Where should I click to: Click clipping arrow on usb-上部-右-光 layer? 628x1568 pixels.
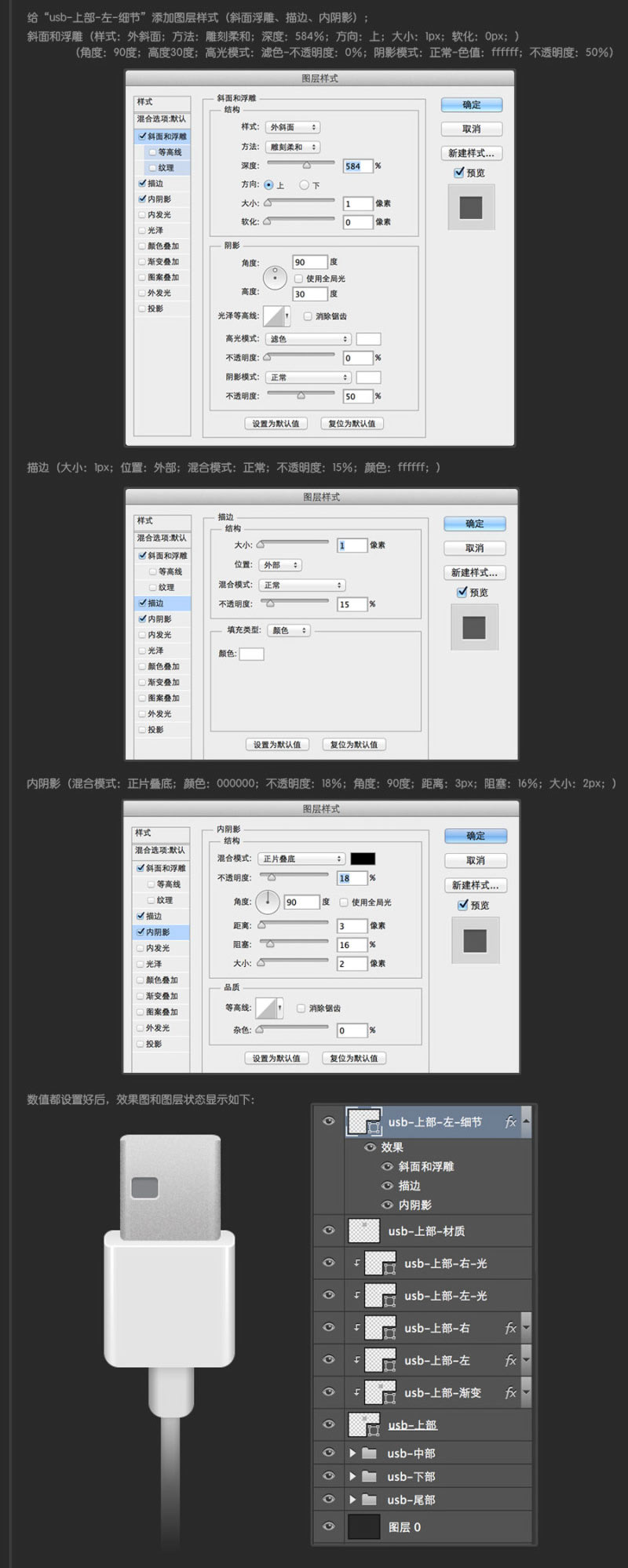(x=356, y=1264)
